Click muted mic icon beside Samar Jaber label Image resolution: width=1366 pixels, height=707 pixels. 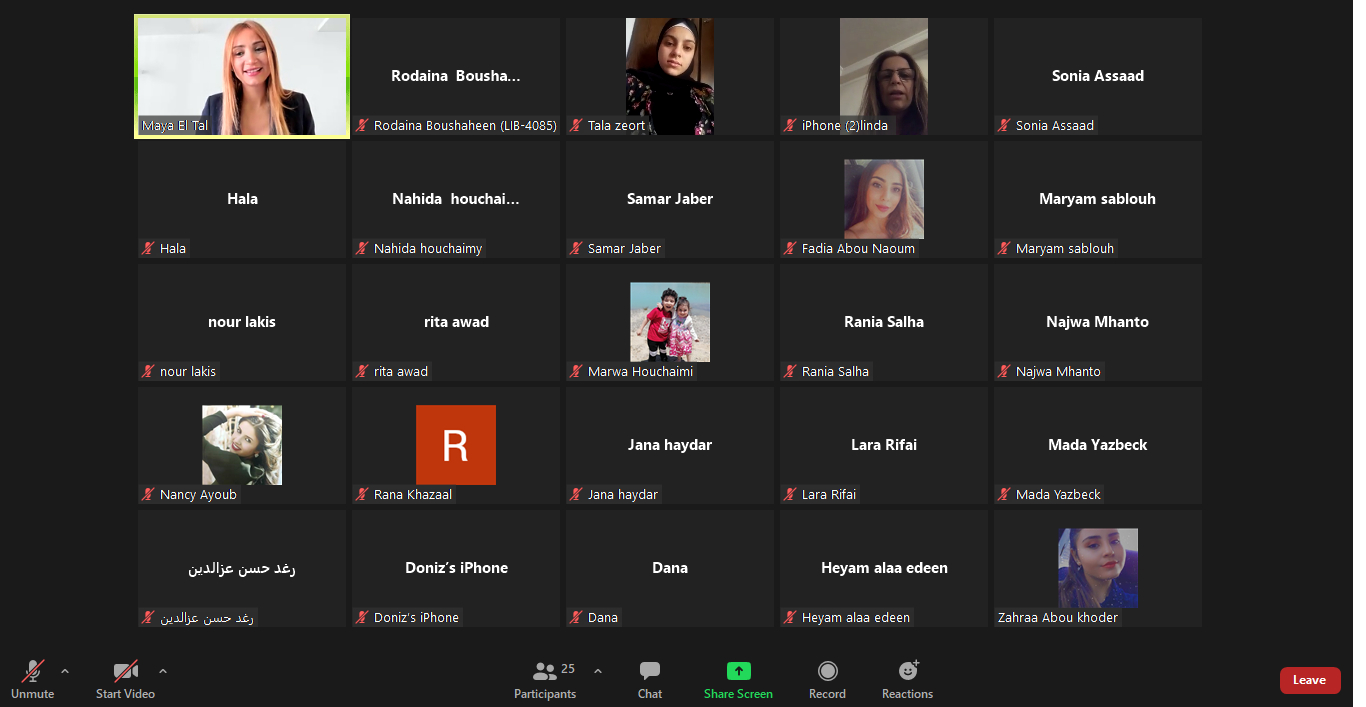tap(576, 249)
